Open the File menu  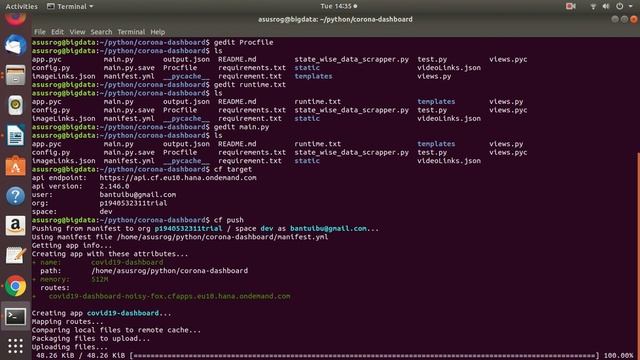coord(40,32)
